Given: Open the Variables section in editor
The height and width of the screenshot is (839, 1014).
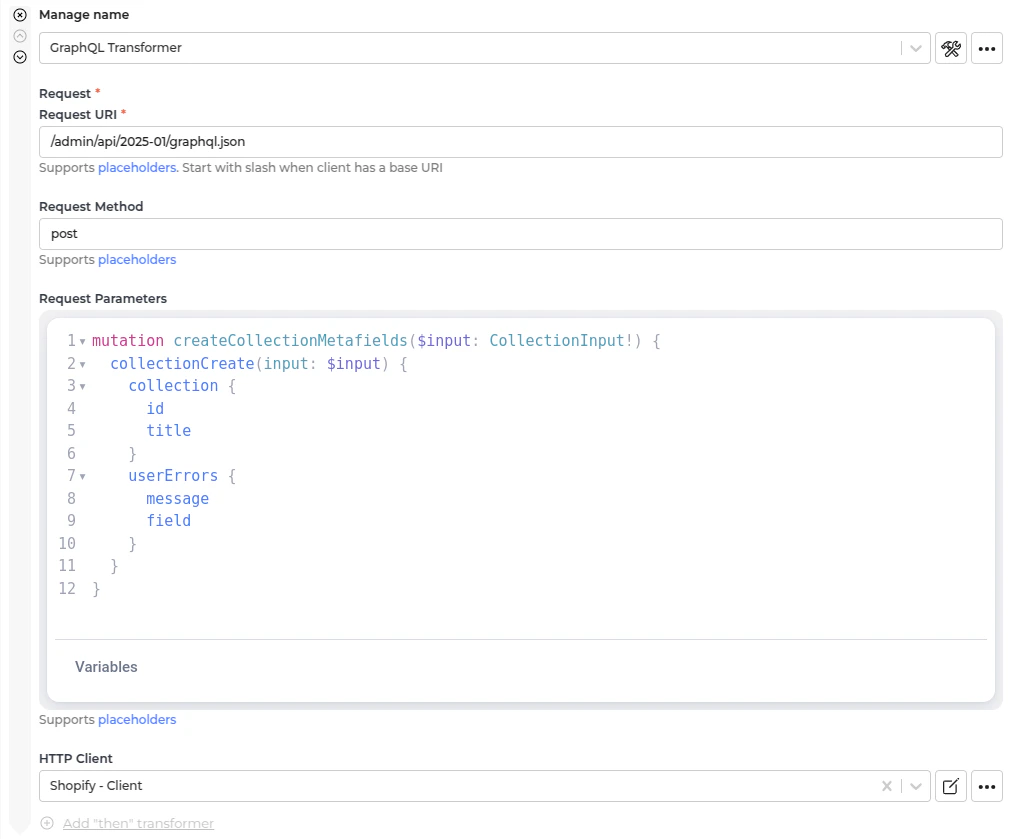Looking at the screenshot, I should pos(106,667).
